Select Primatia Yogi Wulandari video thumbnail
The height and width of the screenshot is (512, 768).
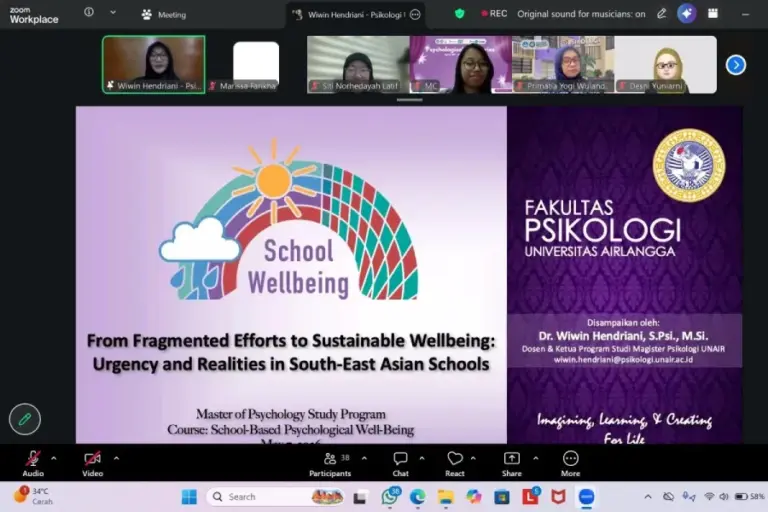(x=563, y=64)
